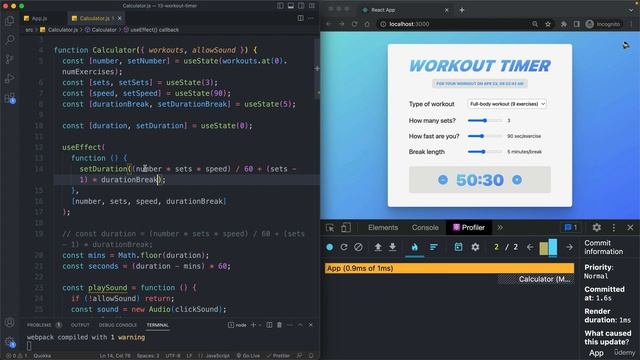Load a profile with upload arrow

coord(378,247)
